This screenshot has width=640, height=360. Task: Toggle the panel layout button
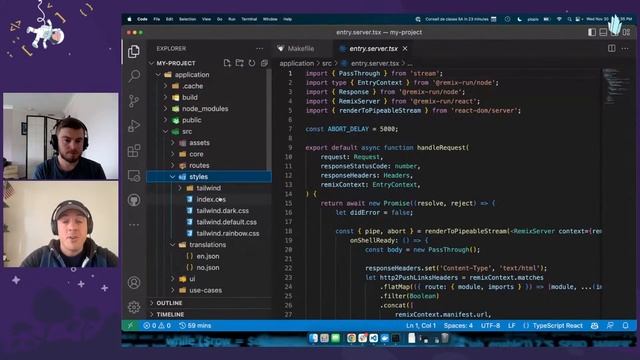pos(603,32)
